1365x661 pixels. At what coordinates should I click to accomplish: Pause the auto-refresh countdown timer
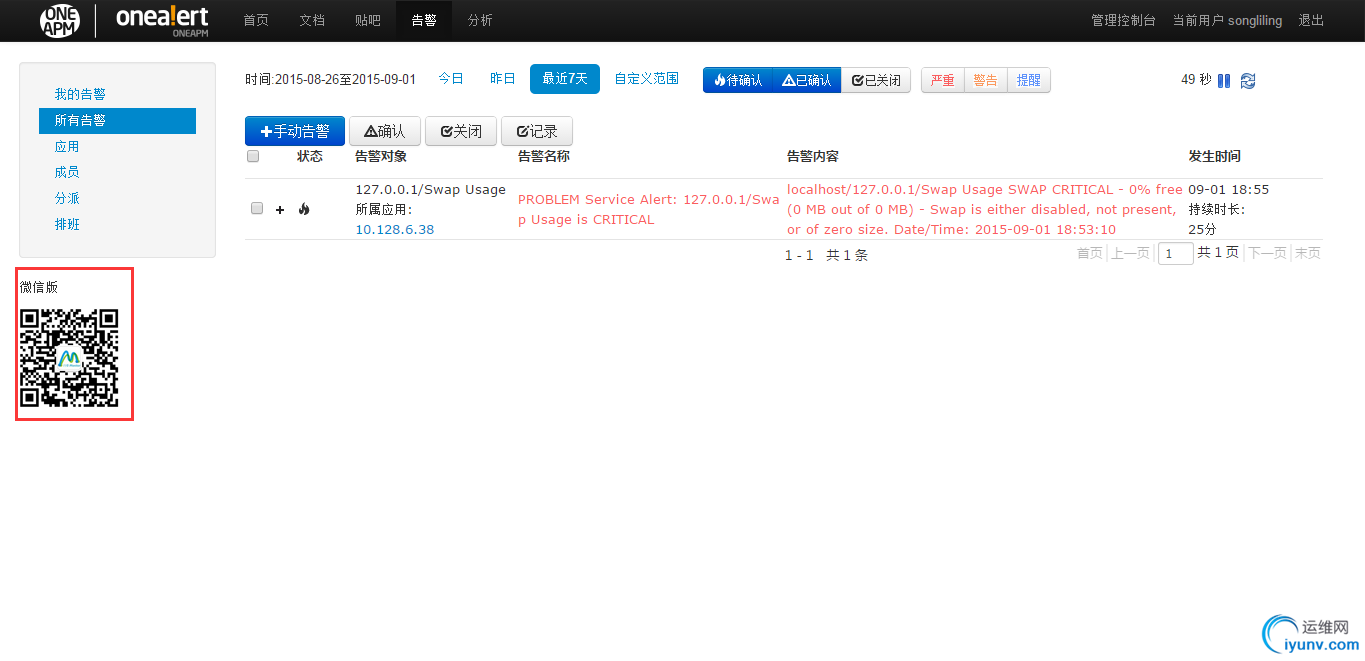(1224, 79)
